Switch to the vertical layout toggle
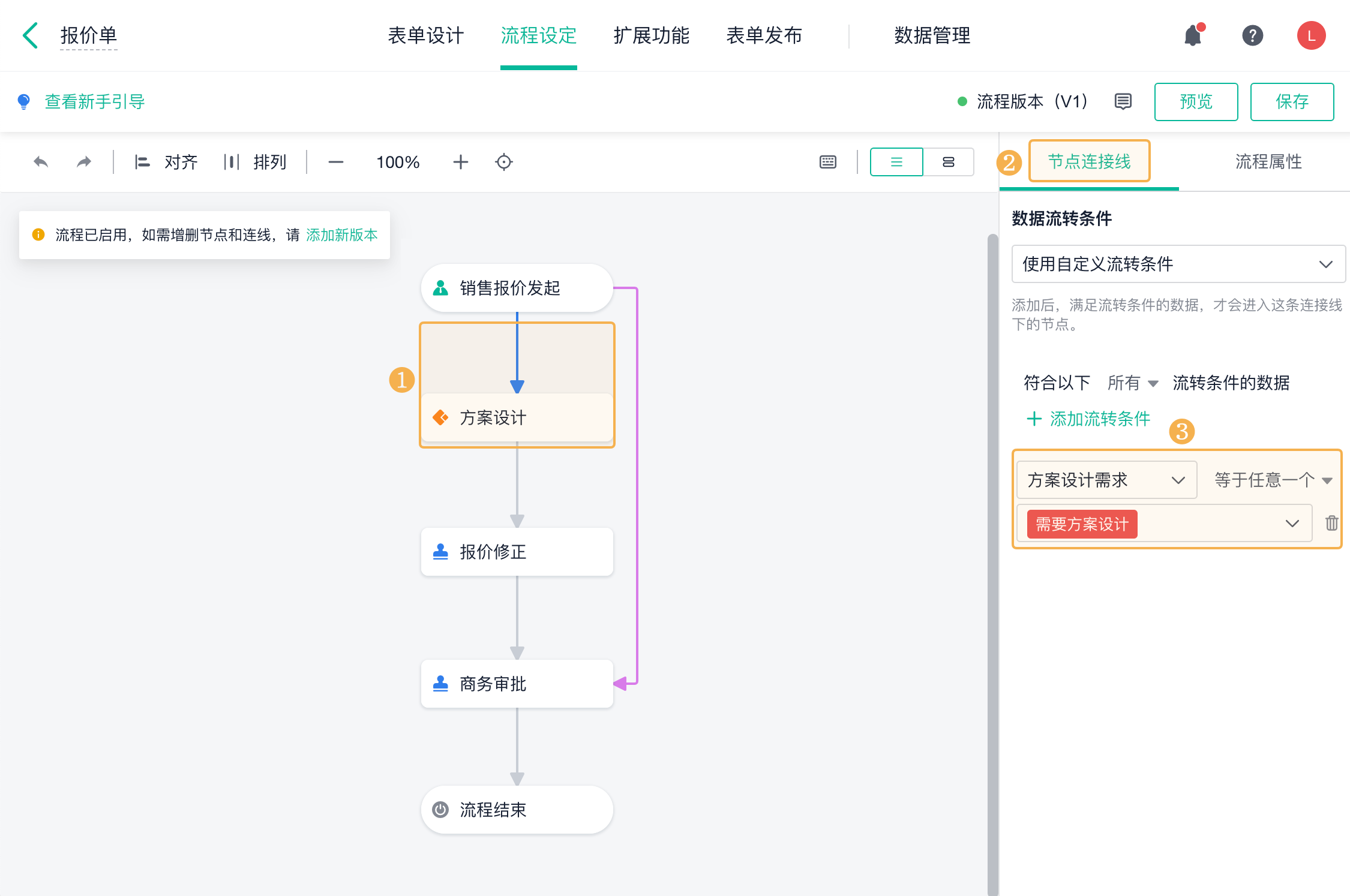Viewport: 1350px width, 896px height. [x=896, y=162]
